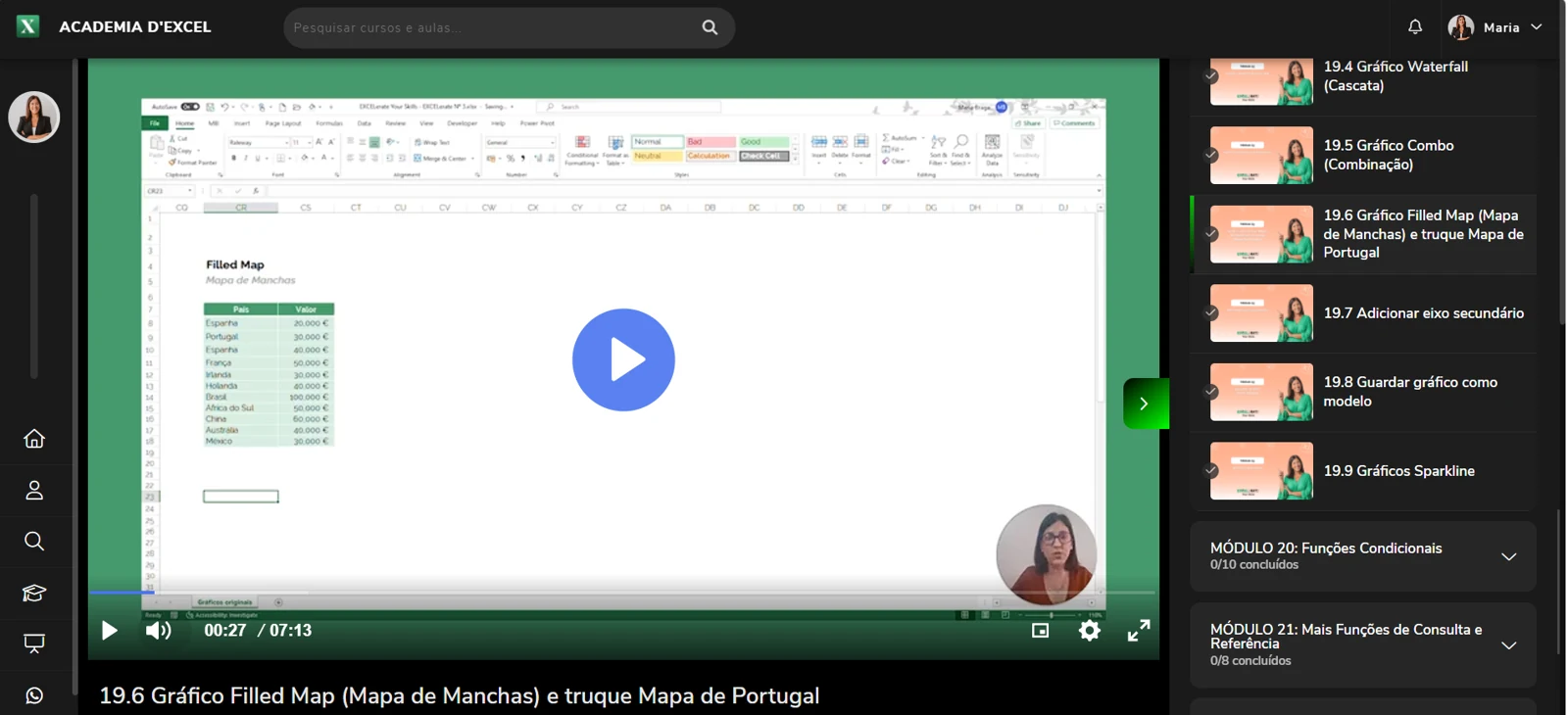Click the large blue play button
Screen dimensions: 1568x715
coord(623,359)
